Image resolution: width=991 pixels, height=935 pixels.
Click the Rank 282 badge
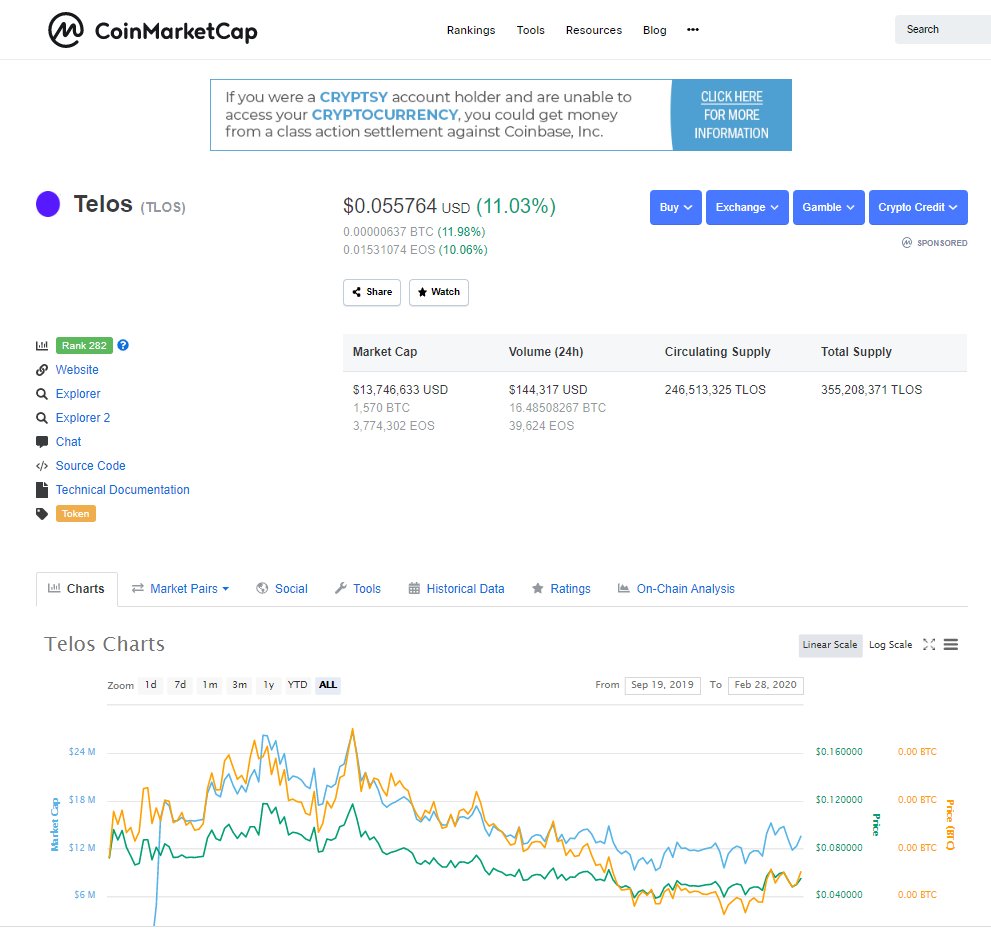[84, 345]
